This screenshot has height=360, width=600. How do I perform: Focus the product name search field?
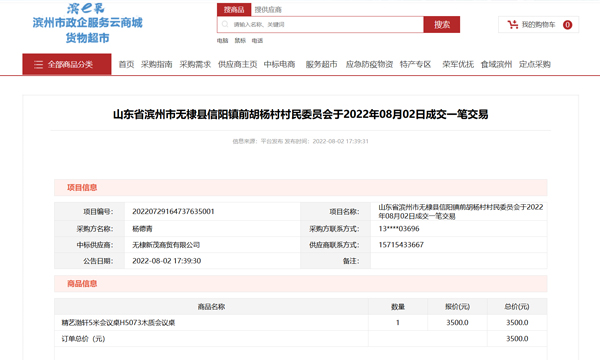coord(320,24)
